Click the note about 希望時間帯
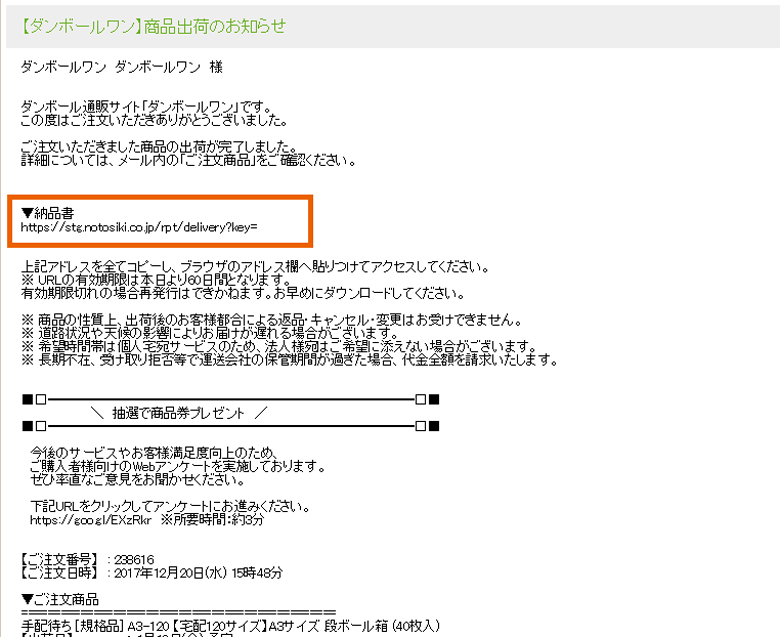The height and width of the screenshot is (637, 780). [279, 346]
